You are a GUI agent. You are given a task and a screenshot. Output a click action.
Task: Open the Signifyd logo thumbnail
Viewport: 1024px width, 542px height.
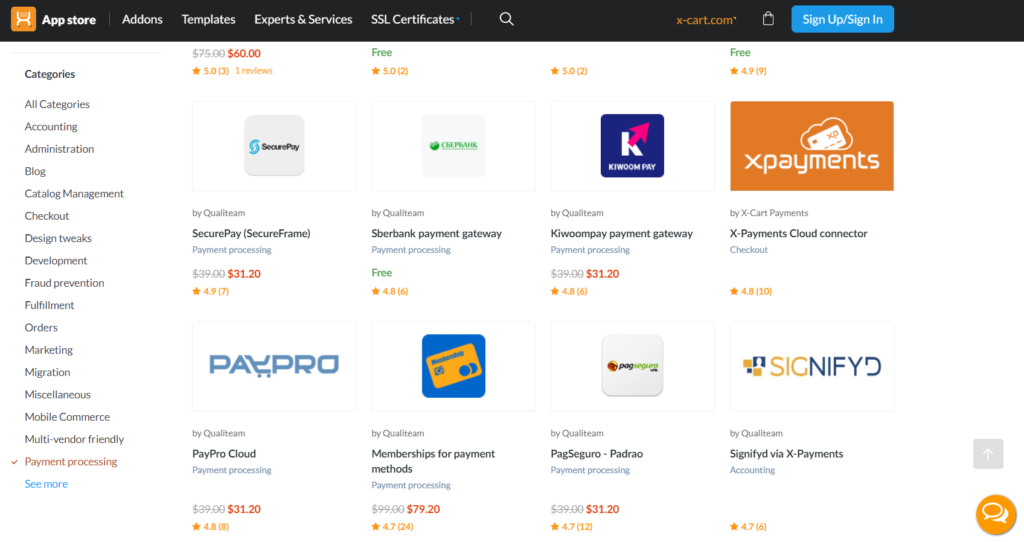click(x=812, y=366)
